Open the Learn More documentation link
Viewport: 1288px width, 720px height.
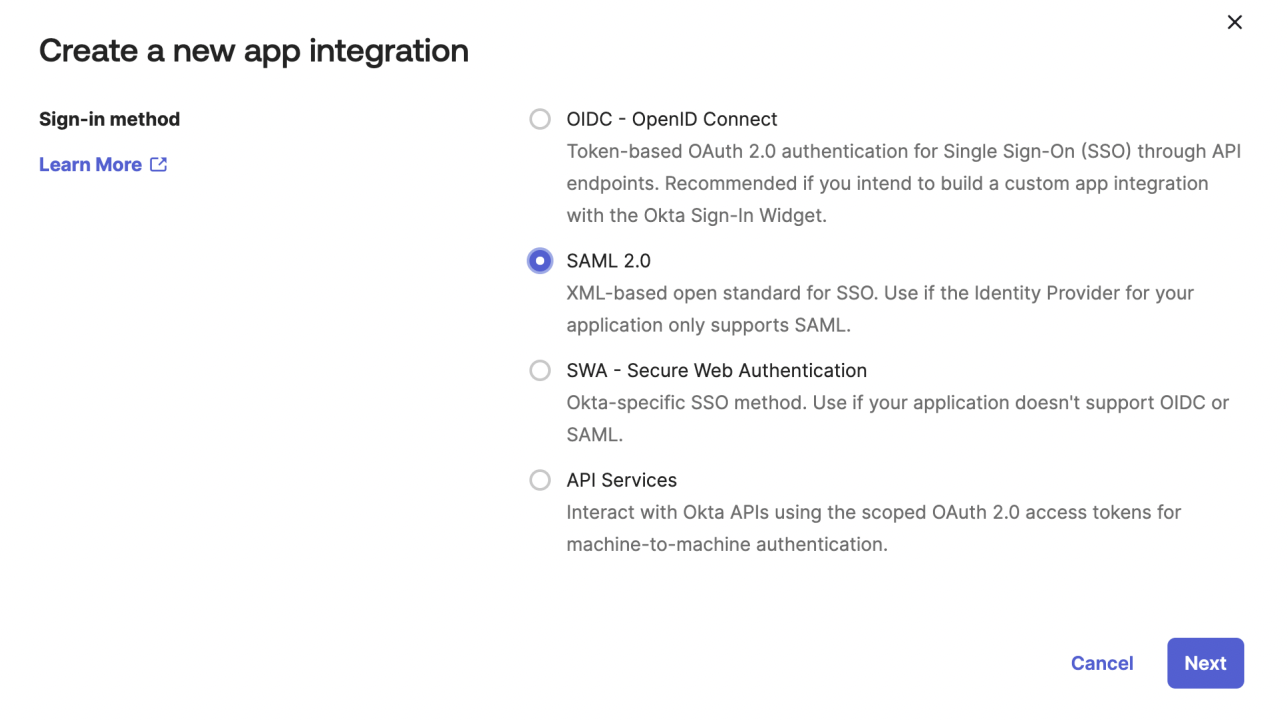(x=90, y=164)
